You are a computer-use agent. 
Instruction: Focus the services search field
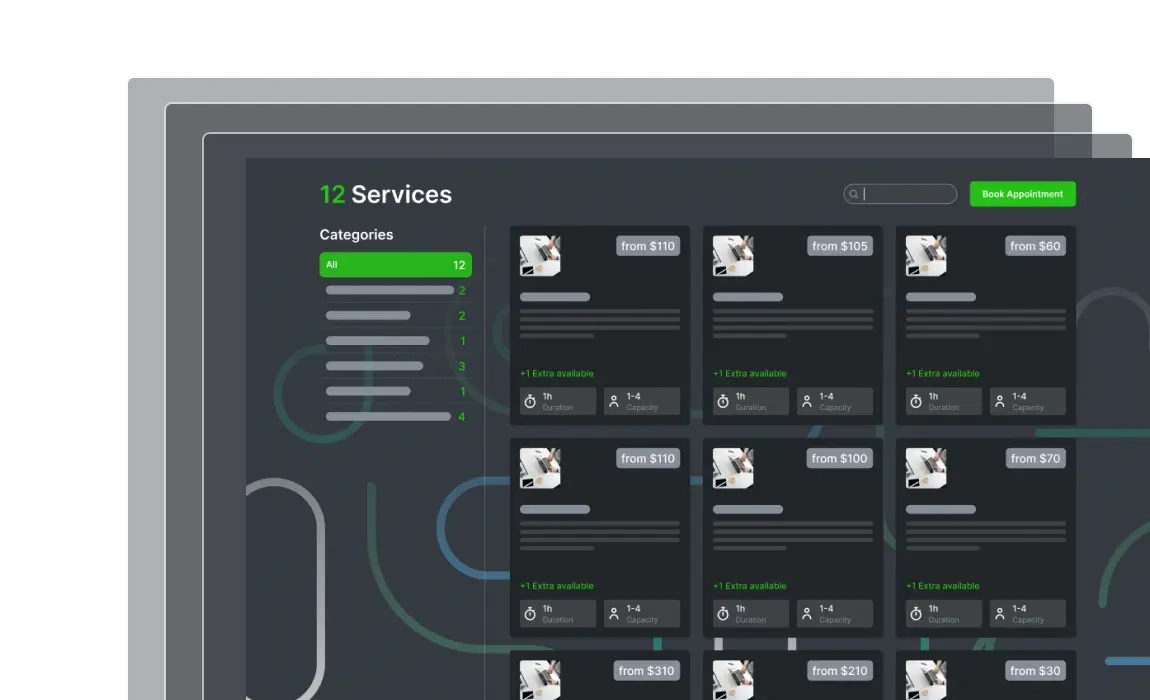tap(900, 194)
